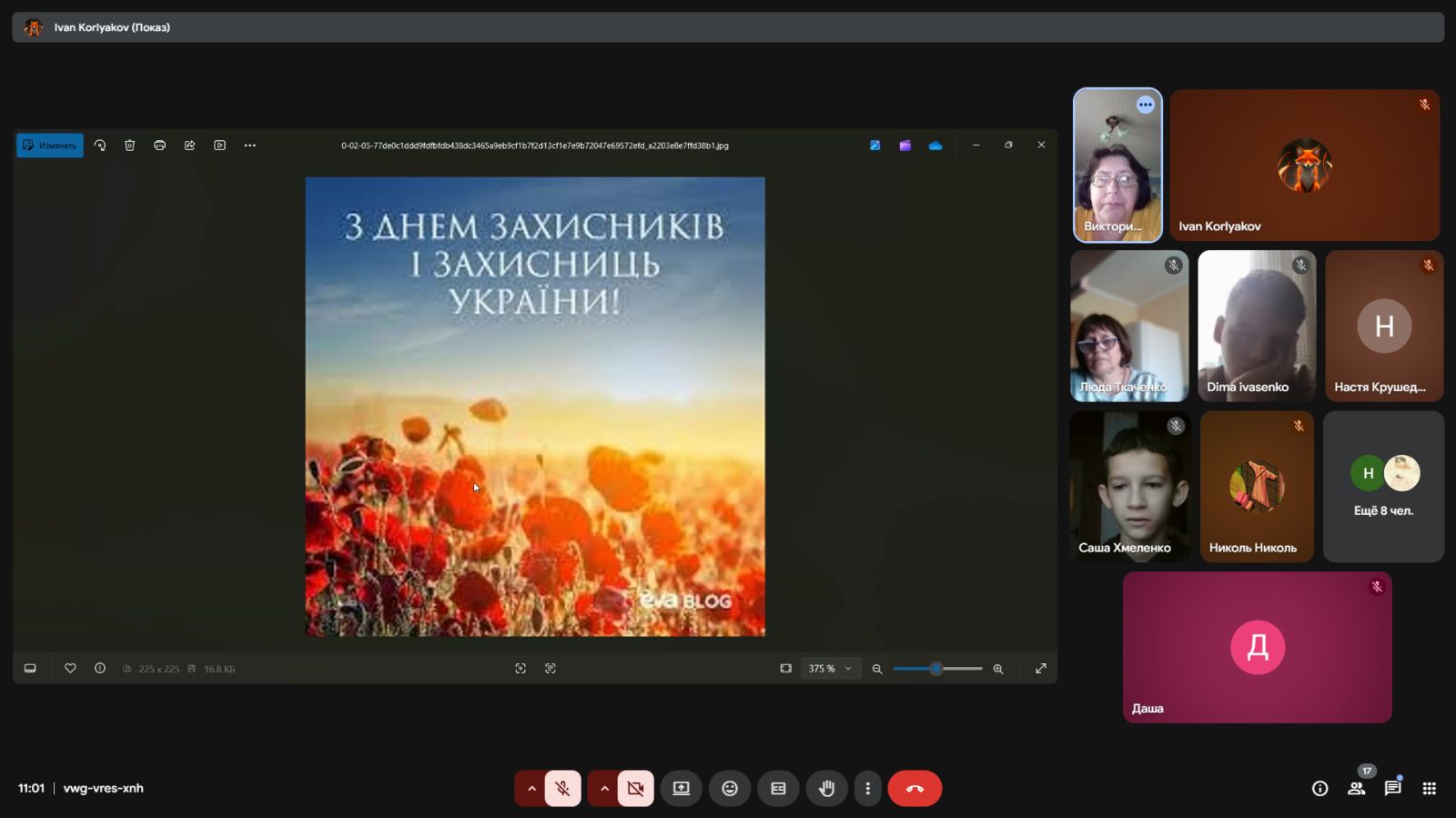Click the red leave call button

point(915,788)
